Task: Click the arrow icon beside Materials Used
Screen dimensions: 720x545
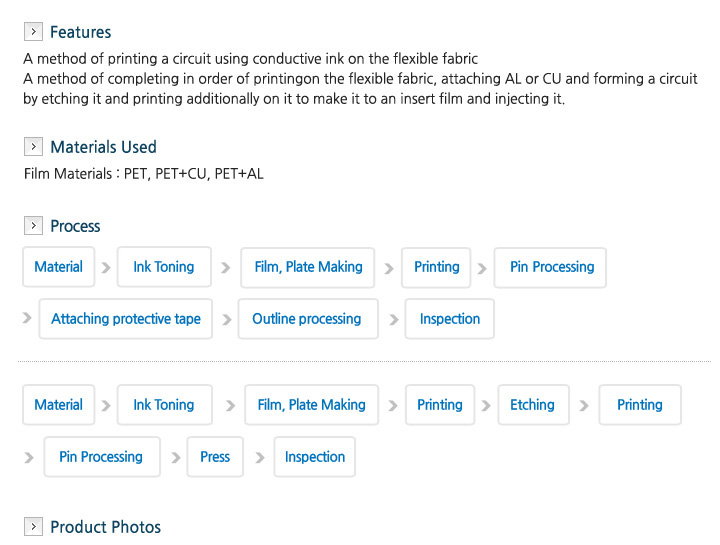Action: (x=33, y=146)
